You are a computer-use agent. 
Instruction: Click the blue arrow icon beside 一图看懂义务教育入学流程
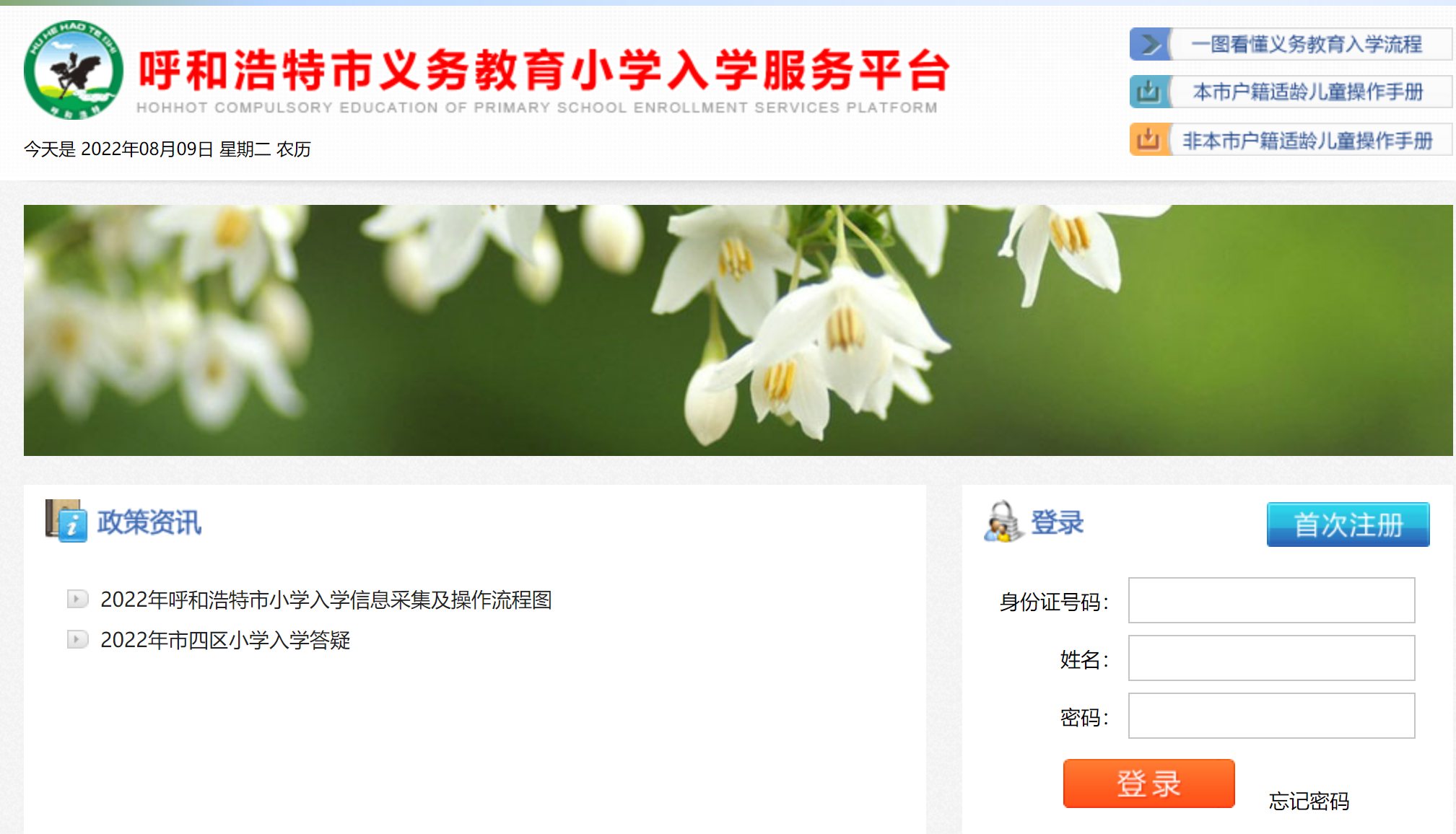1150,44
